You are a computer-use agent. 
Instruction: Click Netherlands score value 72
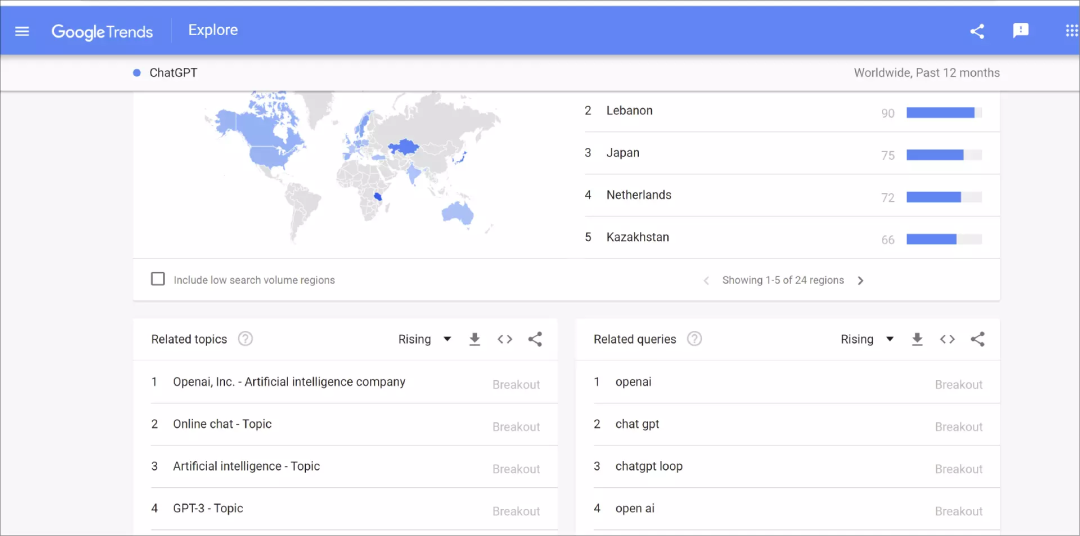tap(888, 198)
